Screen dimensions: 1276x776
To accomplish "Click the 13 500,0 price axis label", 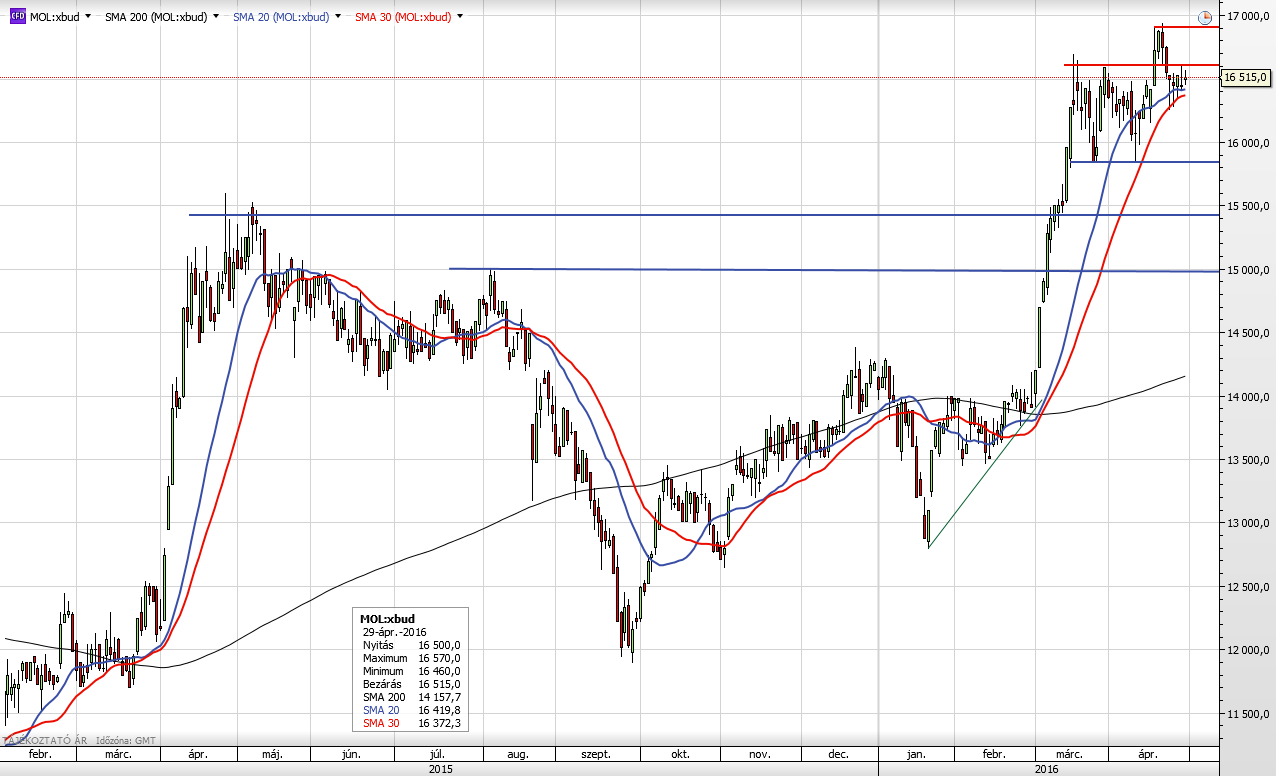I will [x=1248, y=460].
